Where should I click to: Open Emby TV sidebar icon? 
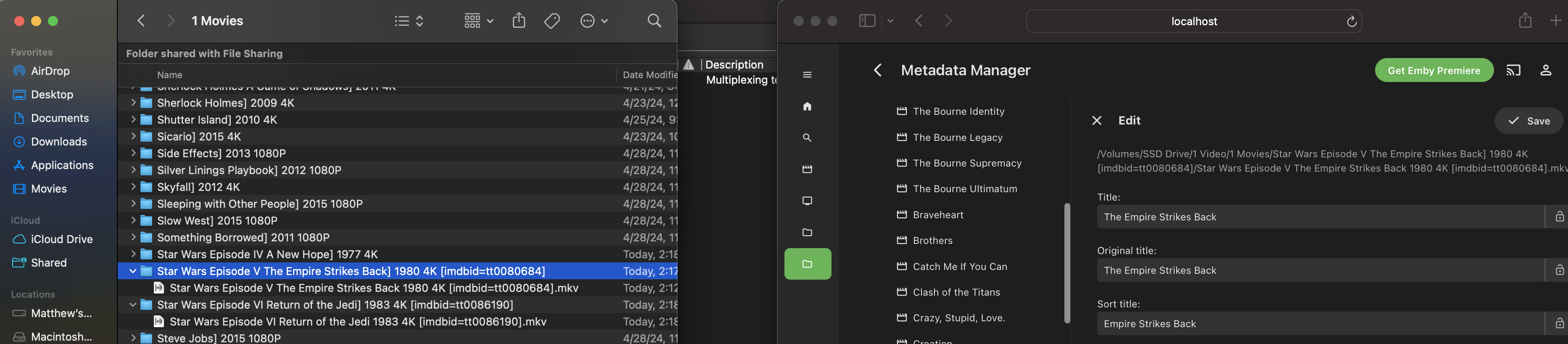(807, 201)
